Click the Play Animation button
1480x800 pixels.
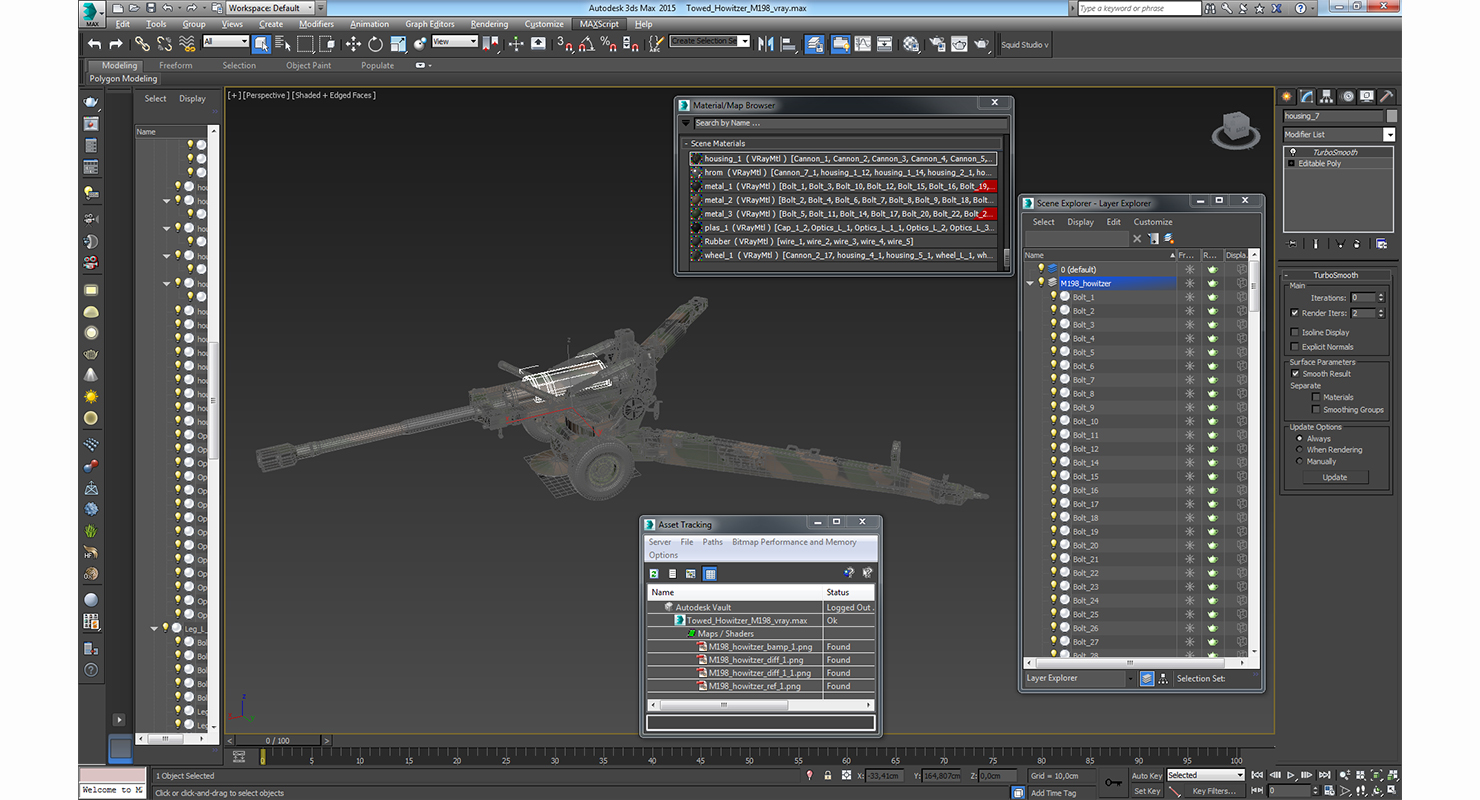pos(1291,775)
